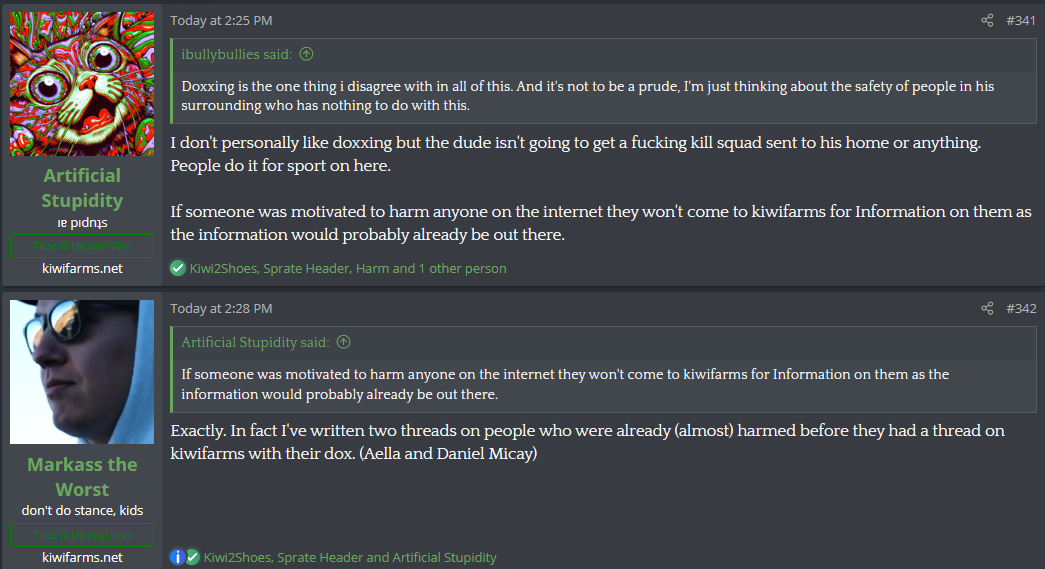The height and width of the screenshot is (569, 1045).
Task: Open the Artificial Stupidity username profile under the avatar
Action: (82, 188)
